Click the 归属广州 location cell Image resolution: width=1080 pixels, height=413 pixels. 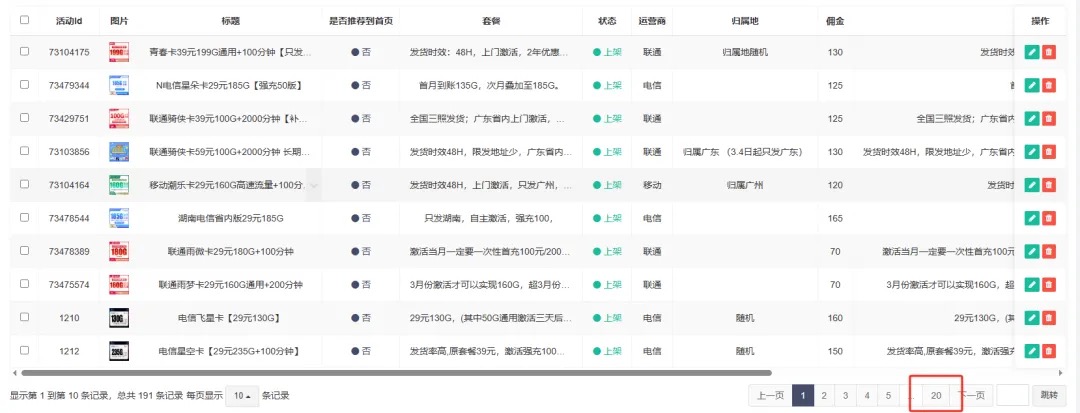coord(745,184)
